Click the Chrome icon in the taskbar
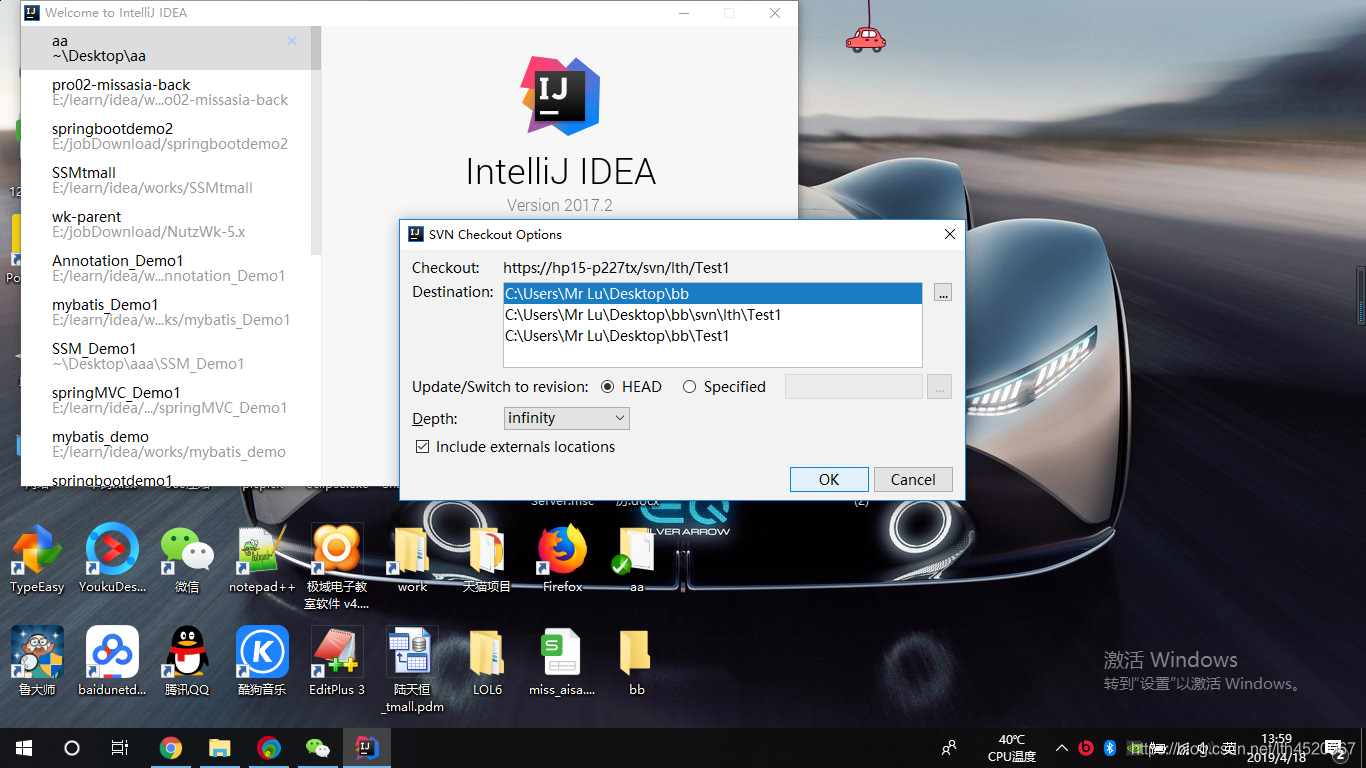Image resolution: width=1366 pixels, height=768 pixels. click(171, 748)
